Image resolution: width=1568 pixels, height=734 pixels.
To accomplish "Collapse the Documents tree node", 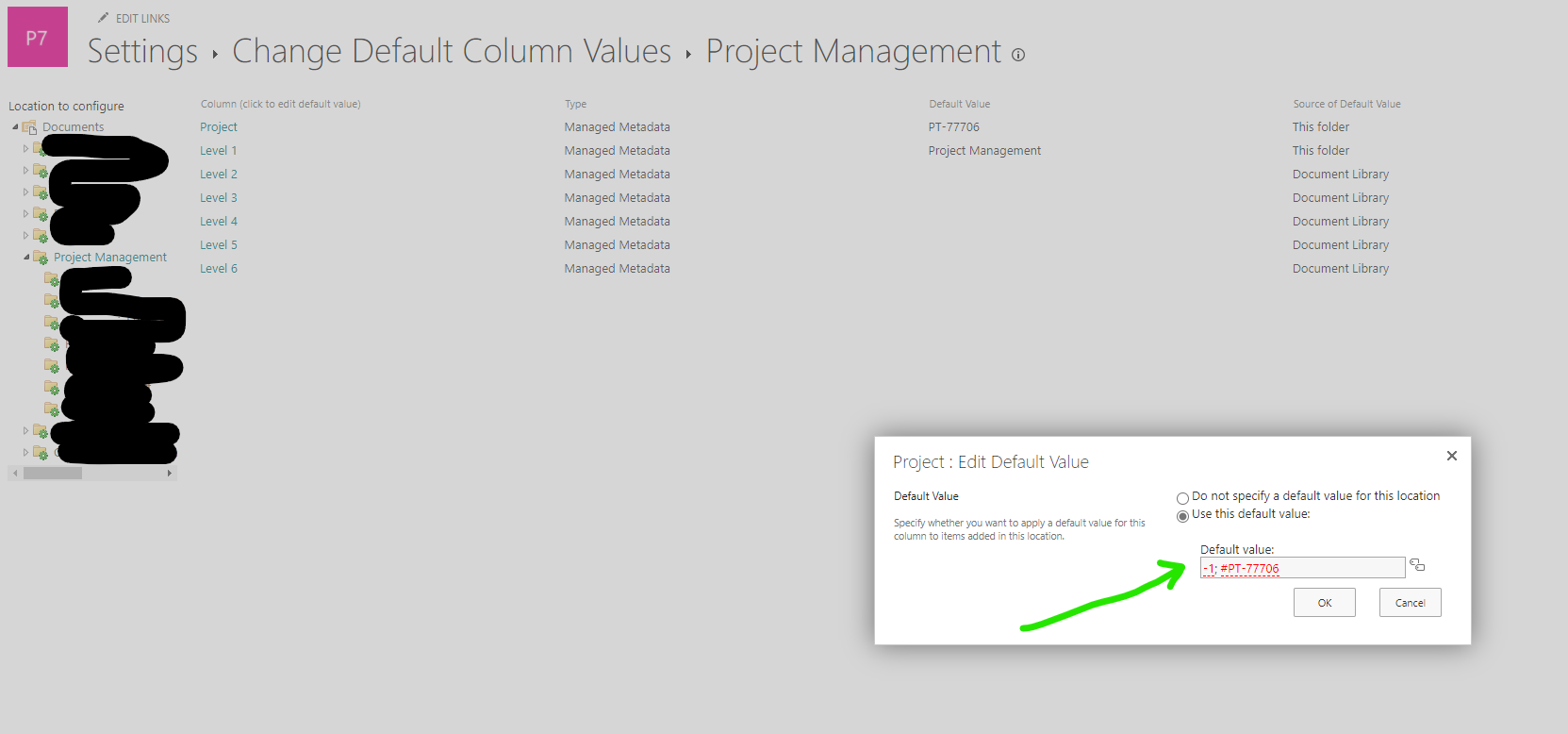I will (x=13, y=125).
